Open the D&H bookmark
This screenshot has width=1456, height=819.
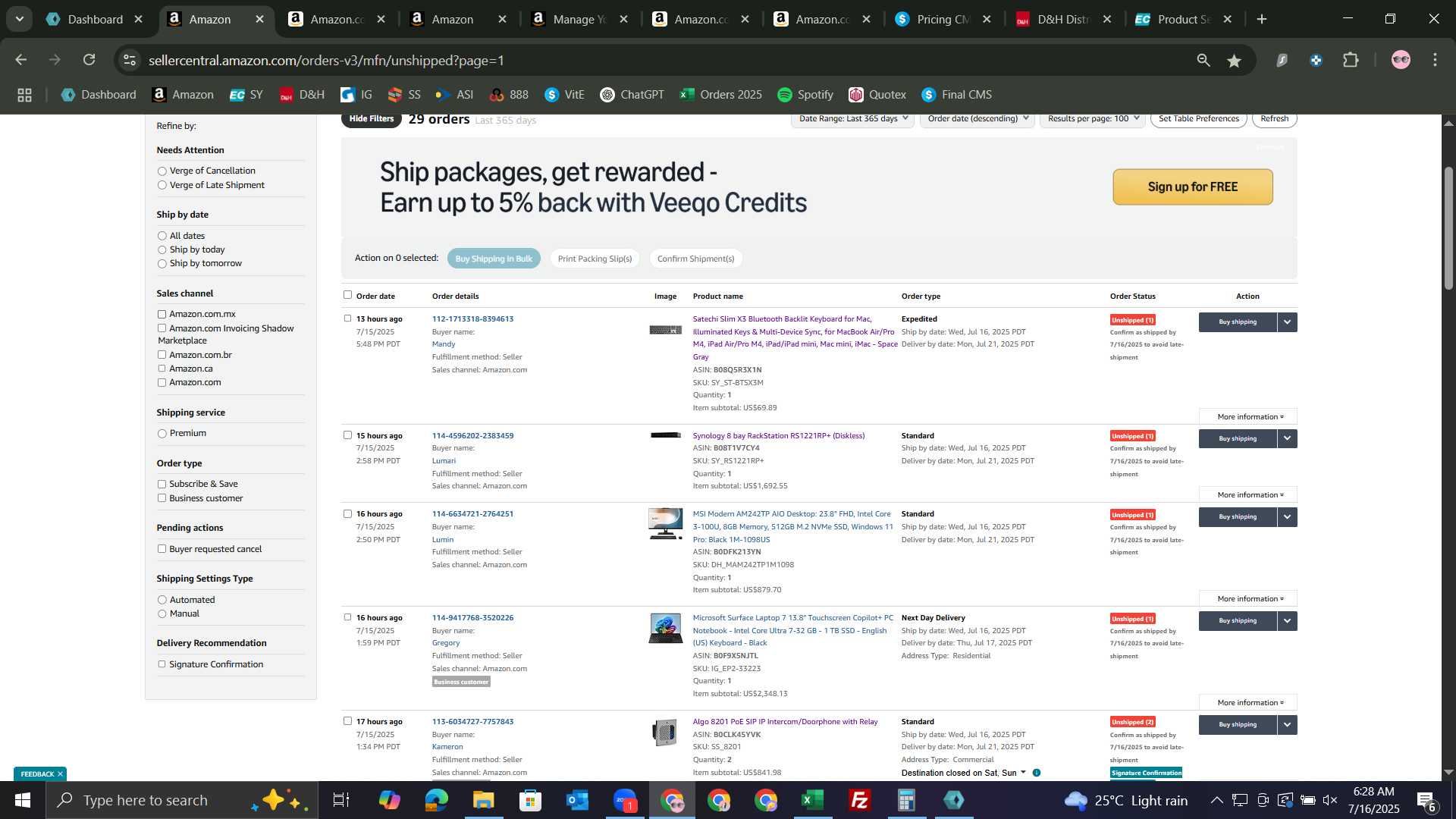pos(302,95)
